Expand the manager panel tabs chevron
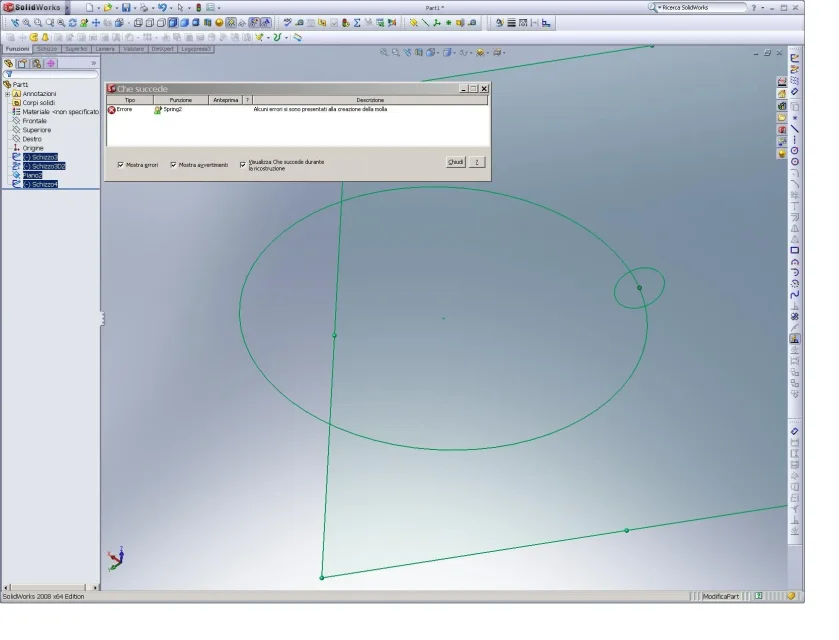 [94, 63]
